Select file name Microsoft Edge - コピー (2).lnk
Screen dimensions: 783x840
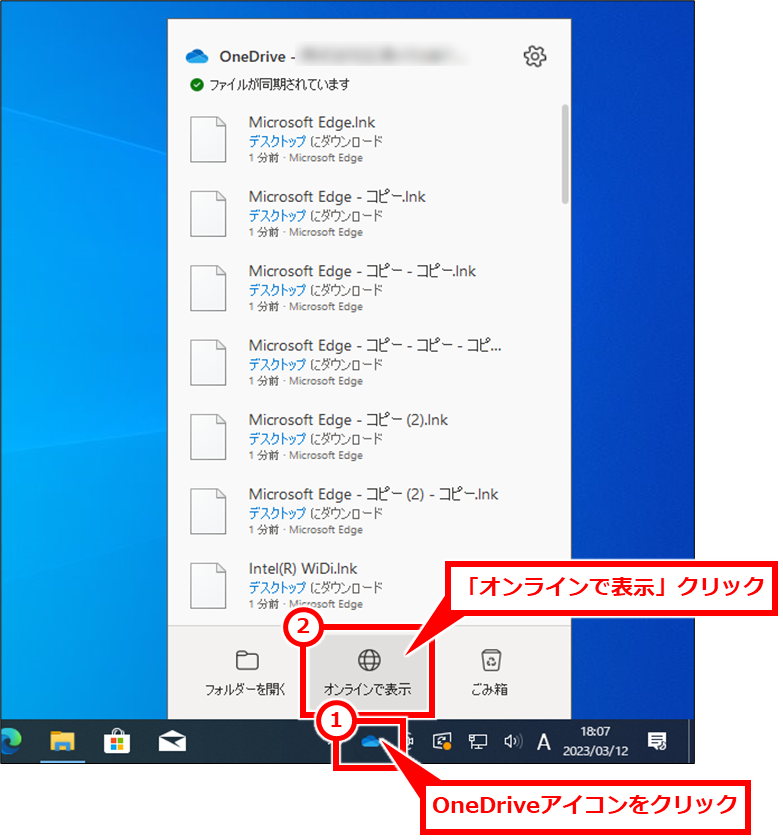point(348,421)
